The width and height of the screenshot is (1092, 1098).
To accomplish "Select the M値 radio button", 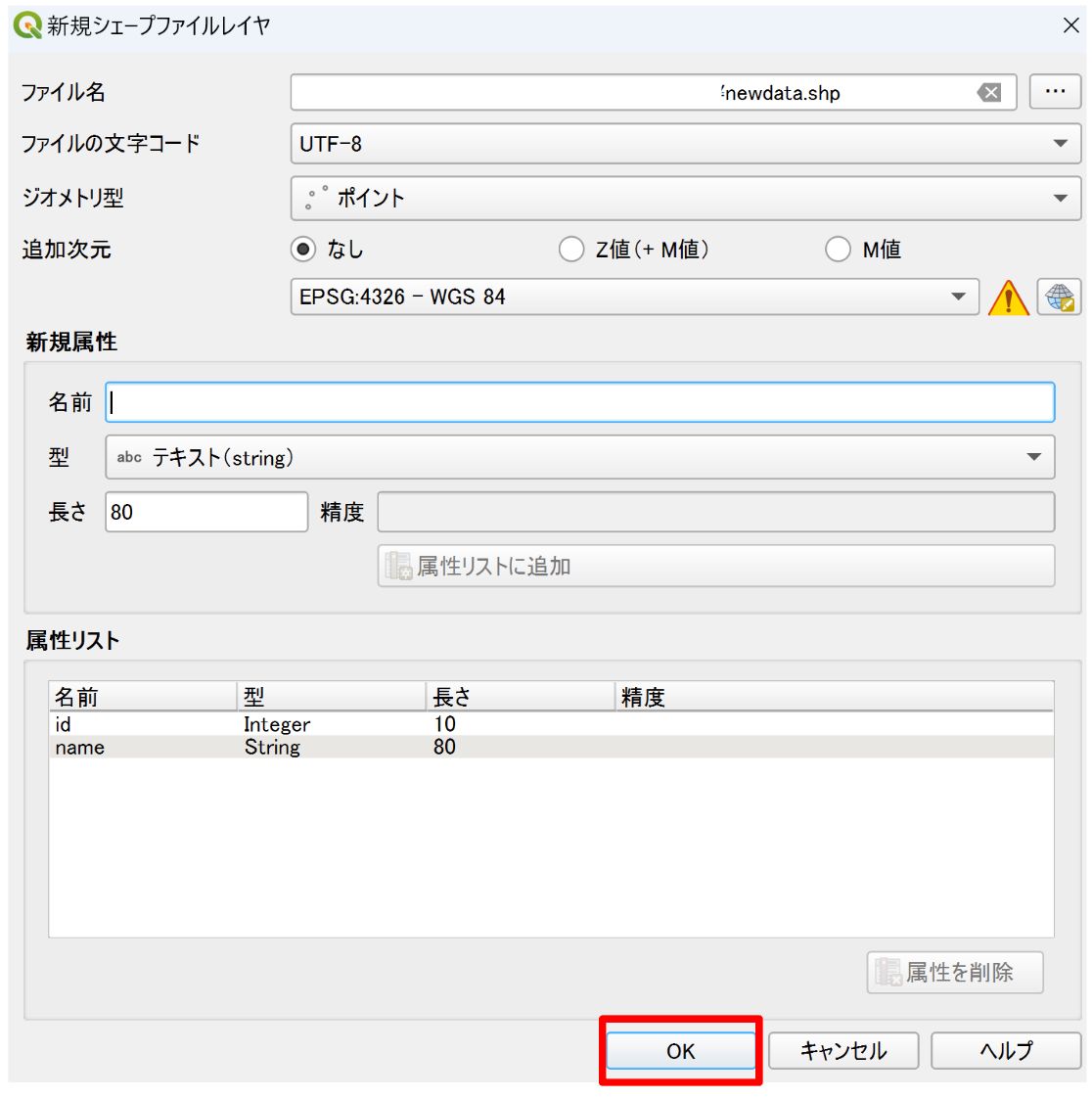I will pos(838,250).
